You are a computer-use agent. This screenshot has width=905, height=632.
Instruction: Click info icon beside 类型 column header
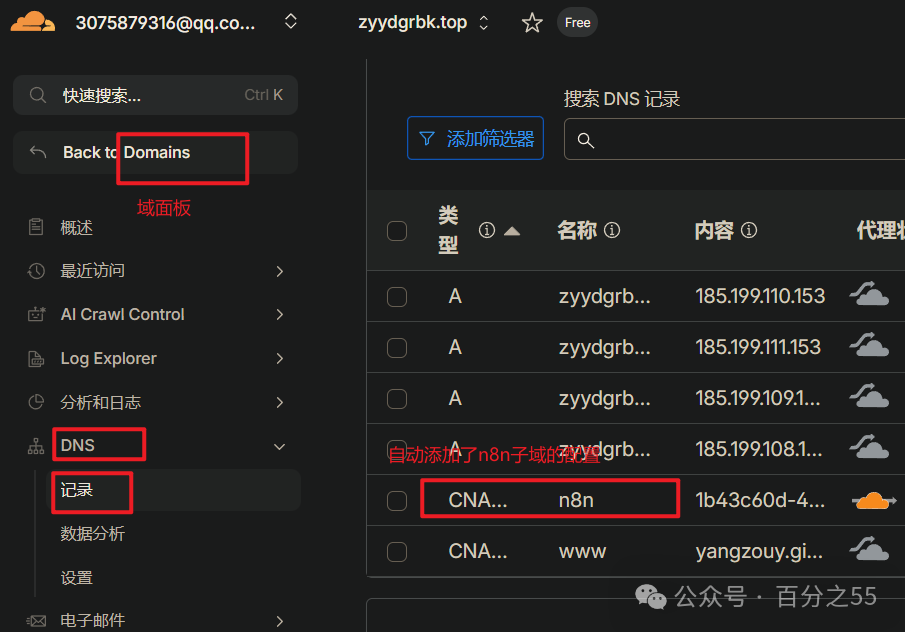point(487,231)
